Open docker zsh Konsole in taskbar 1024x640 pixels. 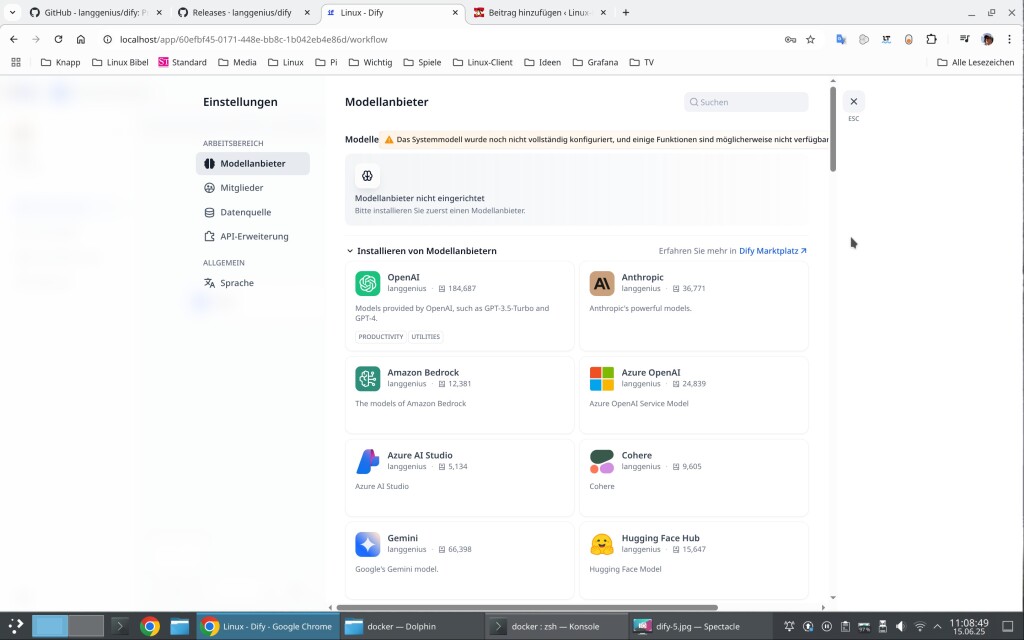[x=556, y=626]
